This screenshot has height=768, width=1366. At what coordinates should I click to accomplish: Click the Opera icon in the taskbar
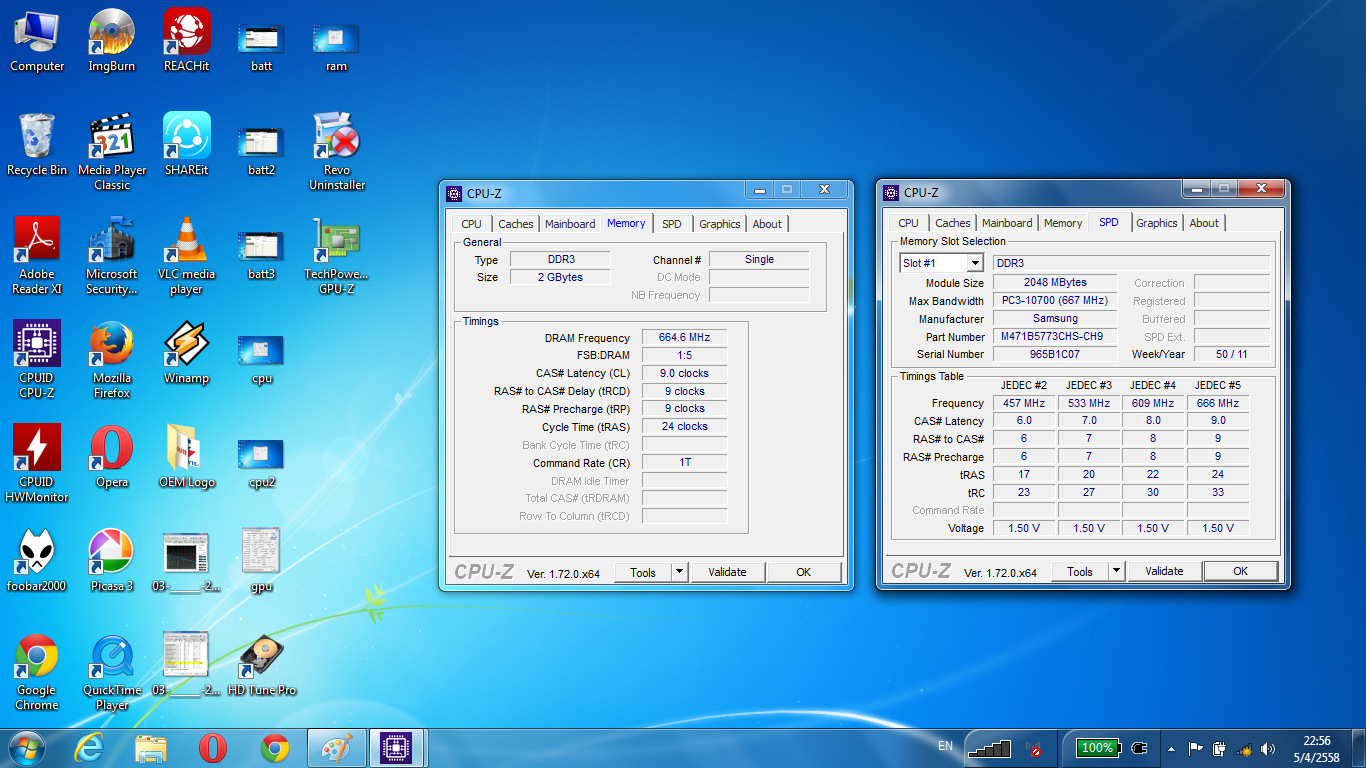click(x=212, y=748)
